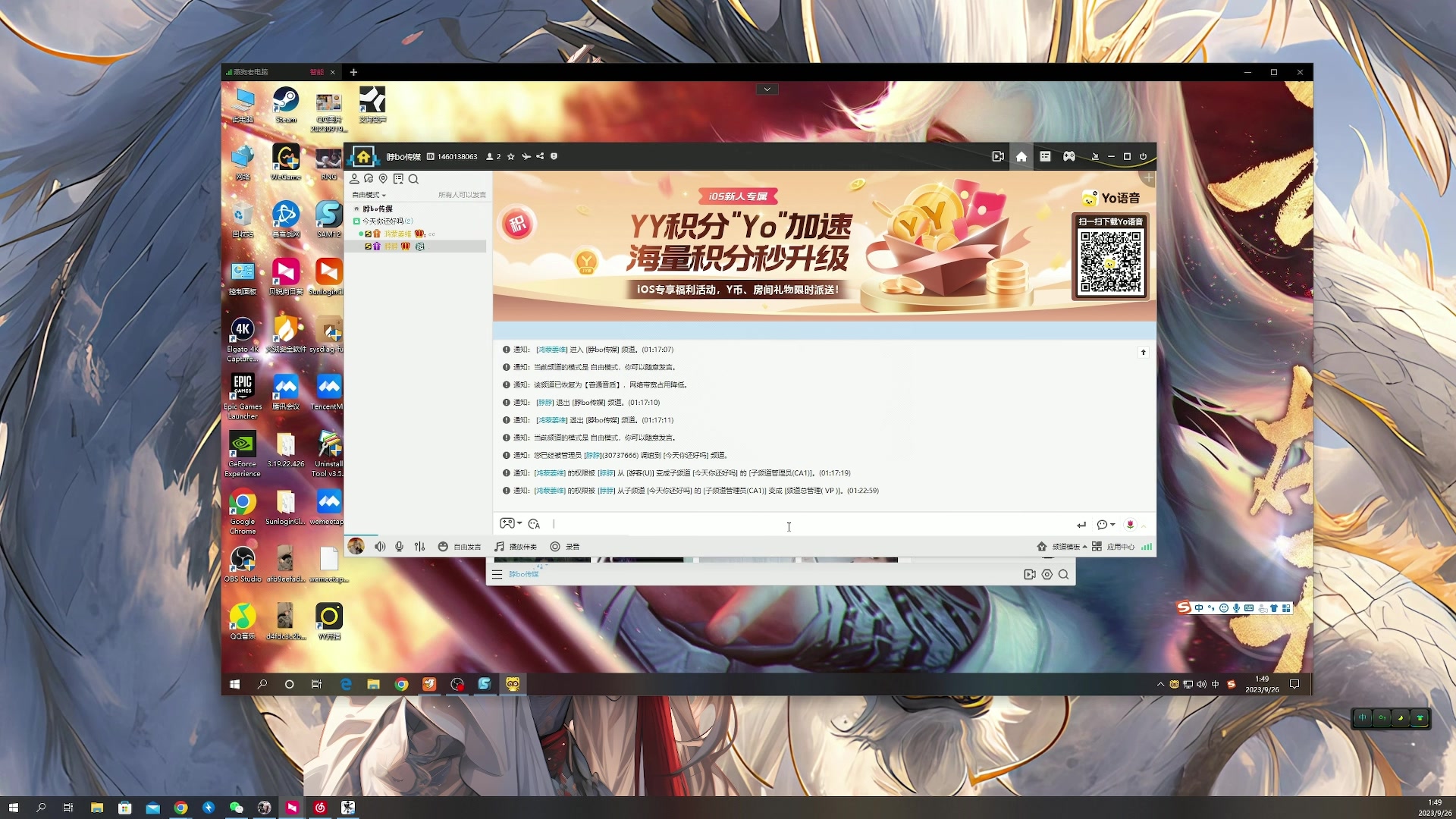Image resolution: width=1456 pixels, height=819 pixels.
Task: Click the location pin icon in sidebar
Action: coord(383,179)
